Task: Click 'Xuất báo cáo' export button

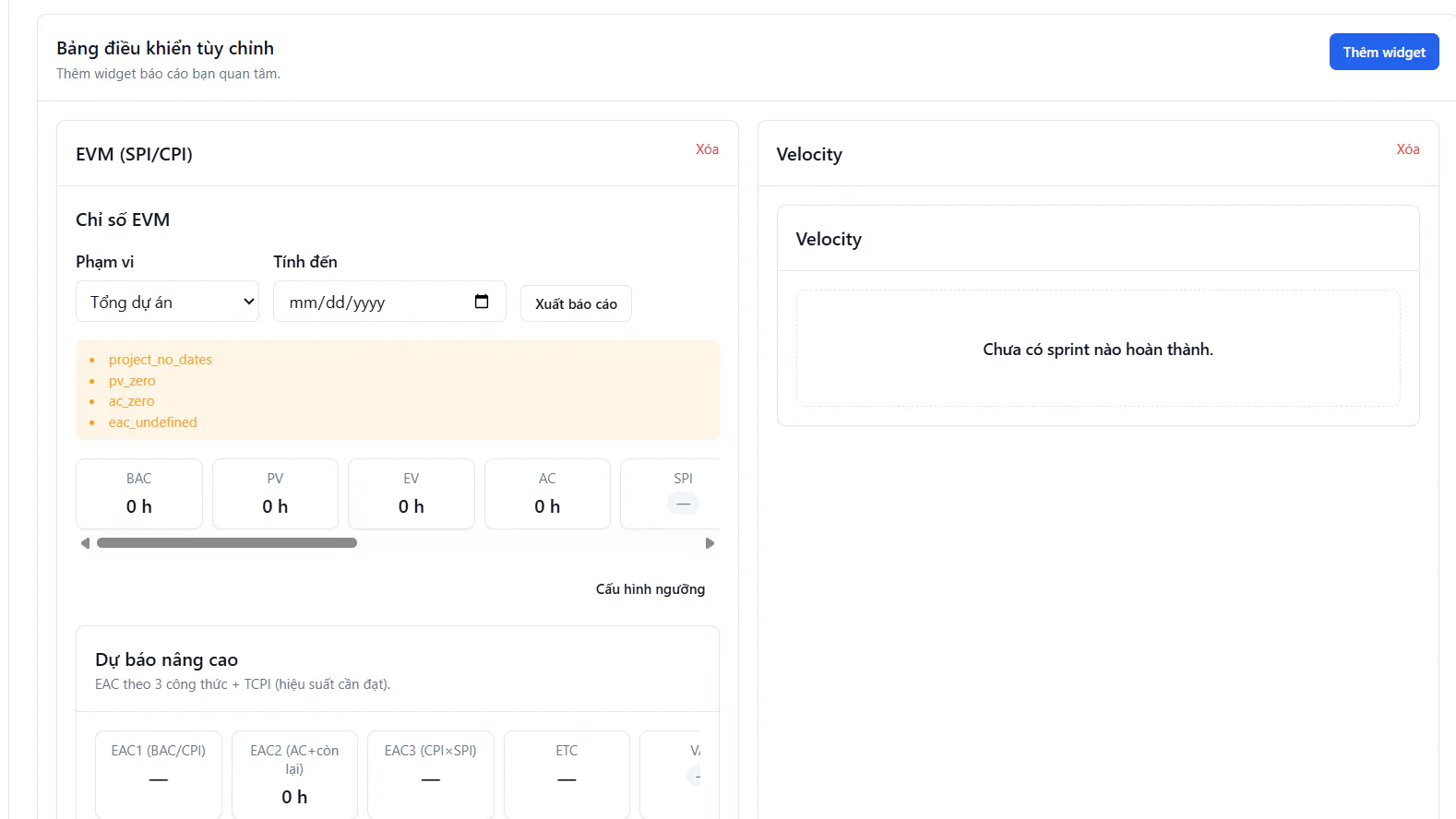Action: pos(576,303)
